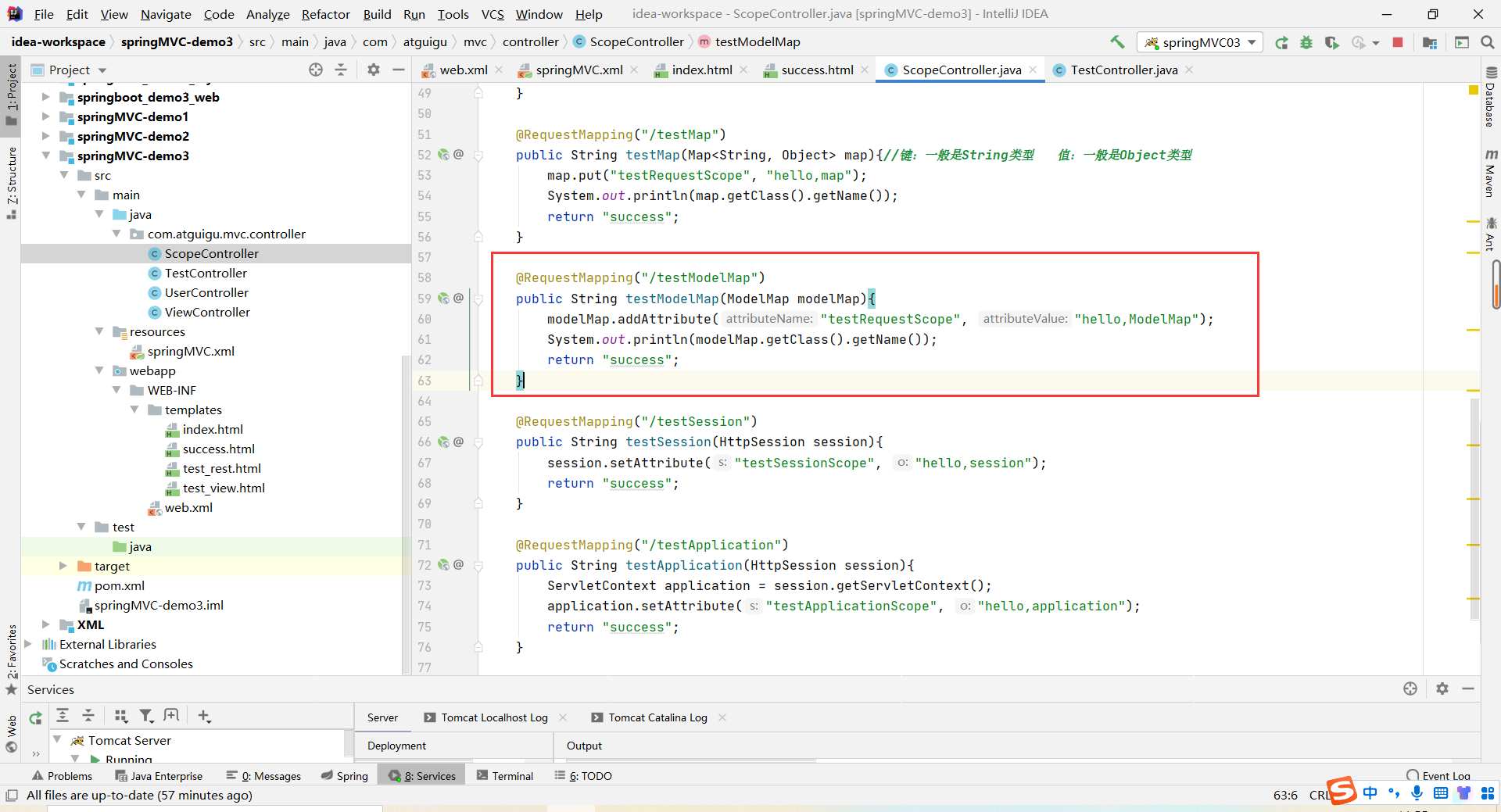Expand the springMVC-demo1 module node
The height and width of the screenshot is (812, 1501).
46,116
